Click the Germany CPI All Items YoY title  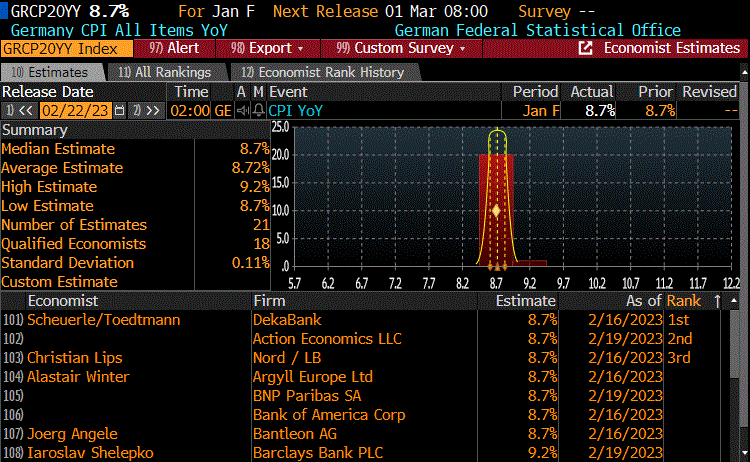click(x=119, y=30)
